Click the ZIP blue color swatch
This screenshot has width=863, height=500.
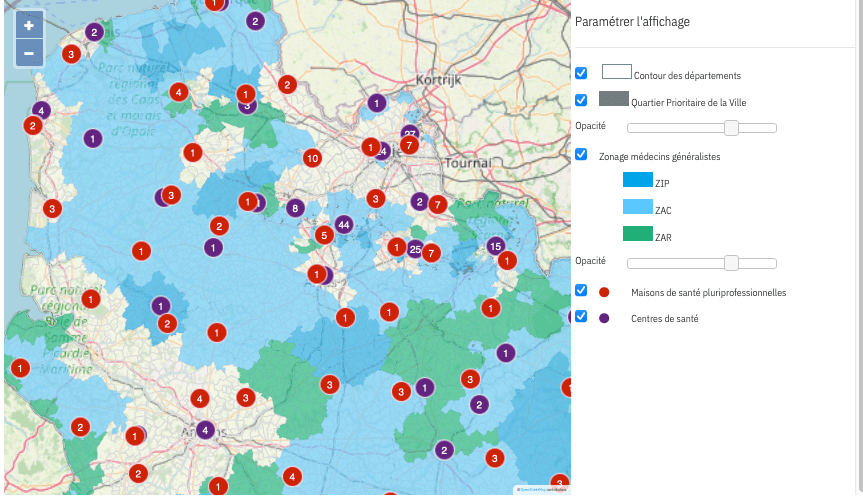point(637,180)
